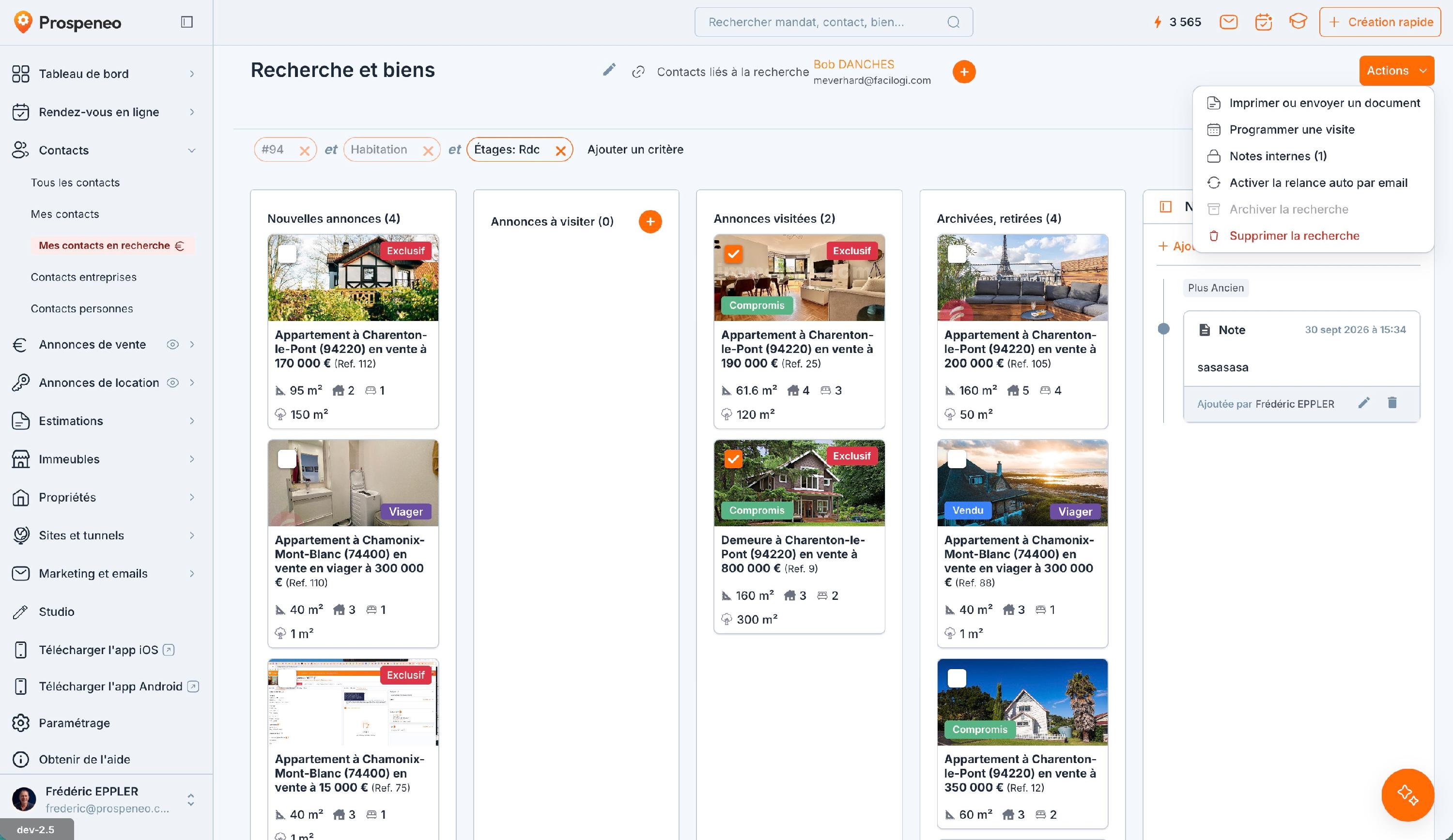
Task: Open Mes contacts en recherche
Action: click(x=112, y=245)
